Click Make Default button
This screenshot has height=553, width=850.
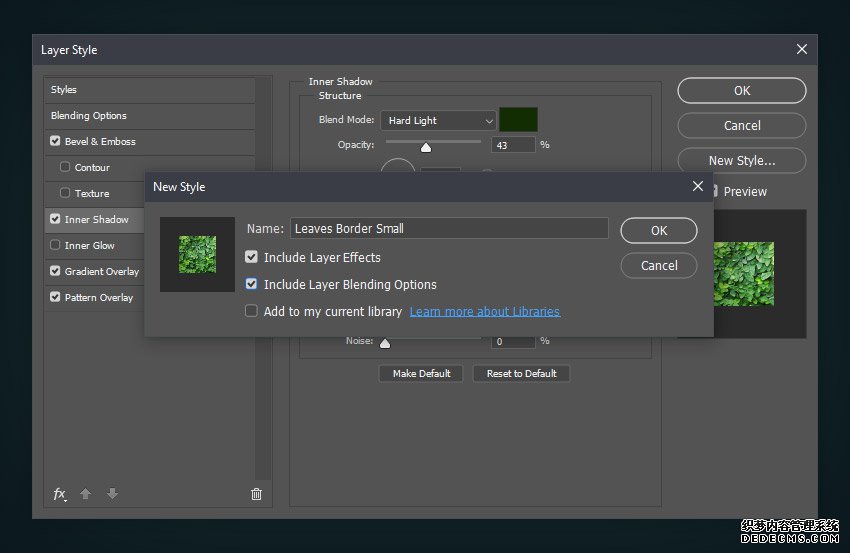[421, 374]
